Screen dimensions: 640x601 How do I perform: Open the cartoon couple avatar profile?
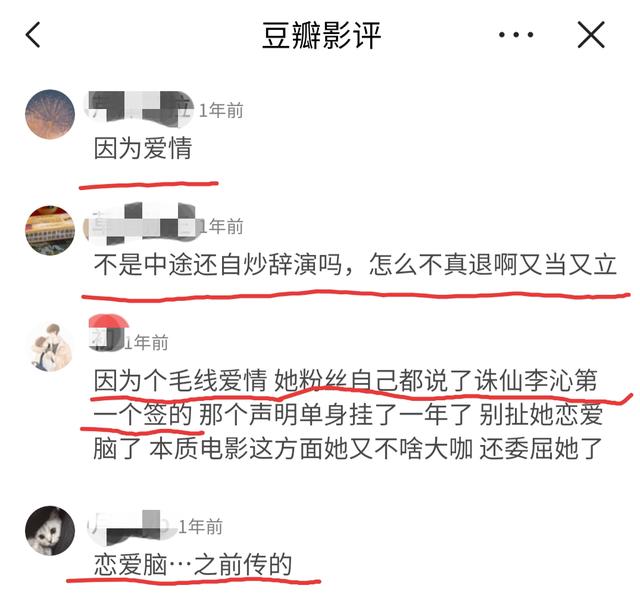[50, 347]
